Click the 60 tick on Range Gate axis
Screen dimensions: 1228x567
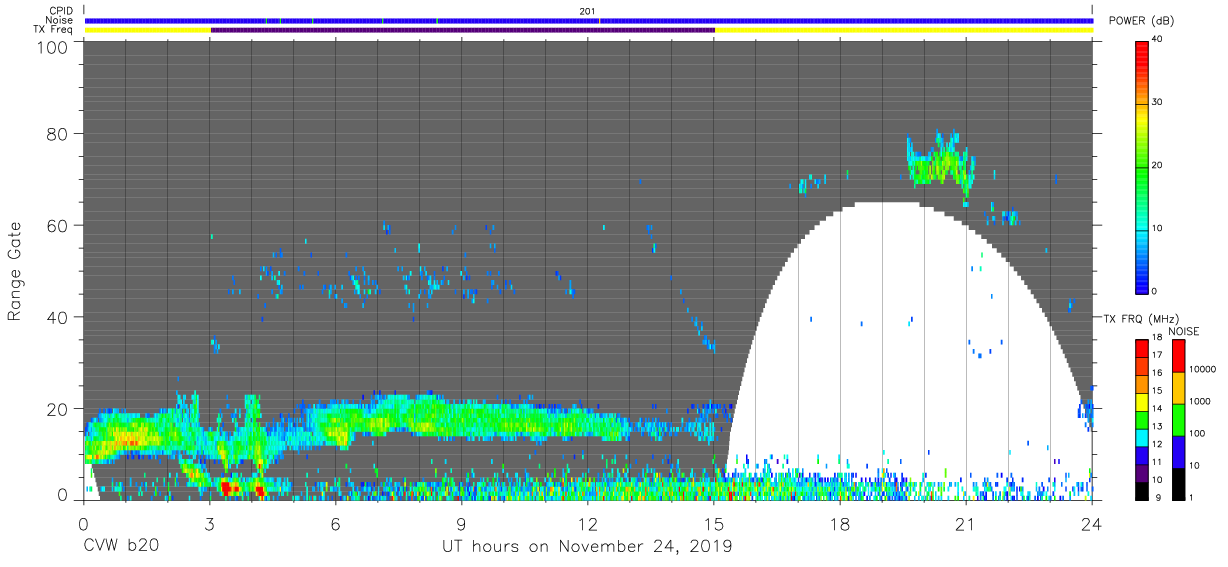point(59,225)
